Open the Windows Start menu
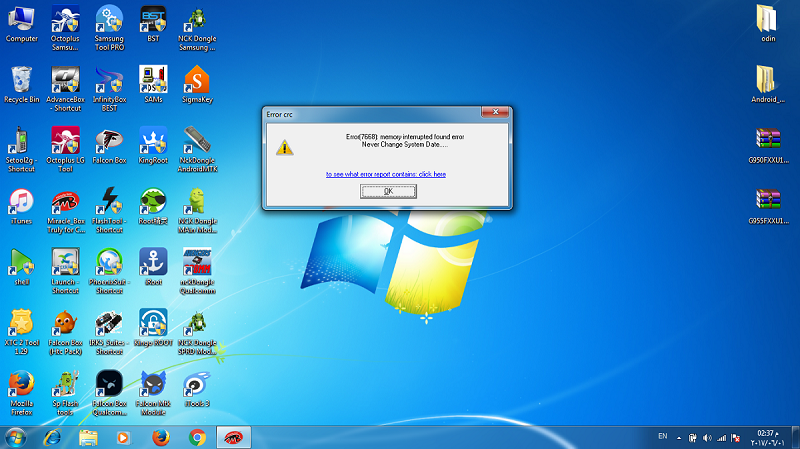 click(x=16, y=437)
